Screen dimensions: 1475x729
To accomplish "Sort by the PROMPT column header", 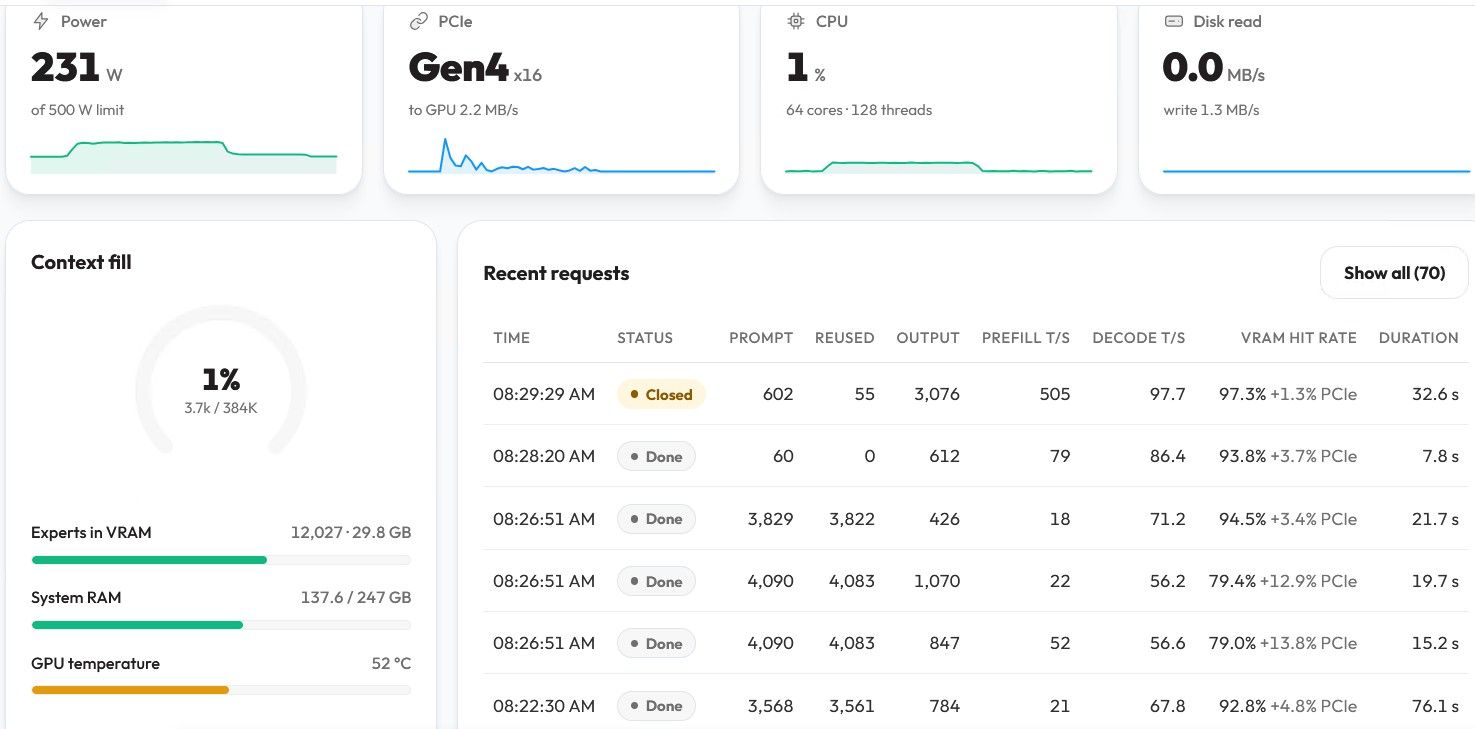I will pyautogui.click(x=761, y=338).
